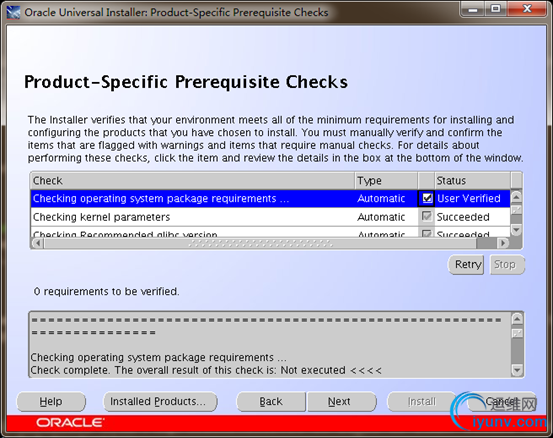
Task: Click the Oracle Universal Installer title bar icon
Action: (x=13, y=12)
